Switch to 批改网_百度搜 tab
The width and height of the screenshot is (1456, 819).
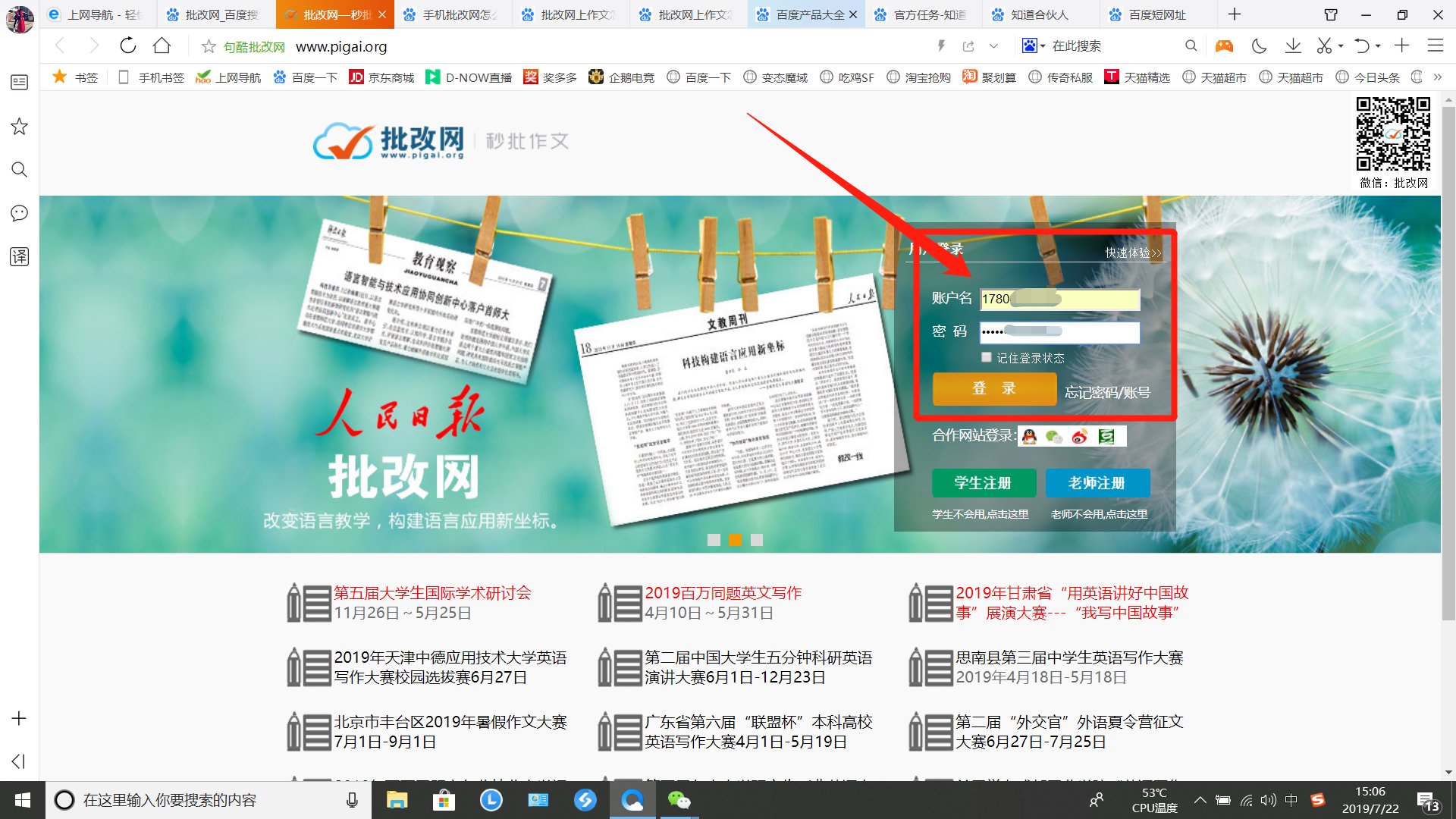[216, 14]
